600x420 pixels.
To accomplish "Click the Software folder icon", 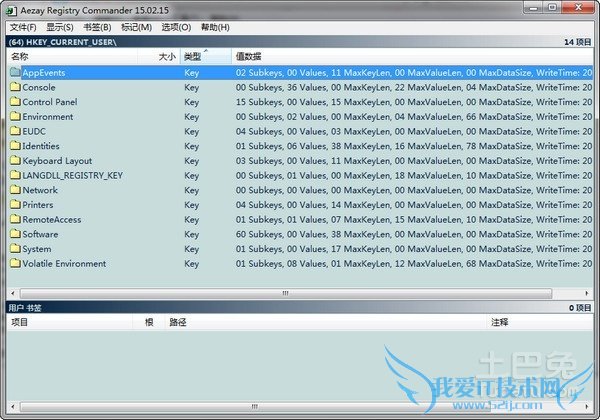I will click(15, 234).
